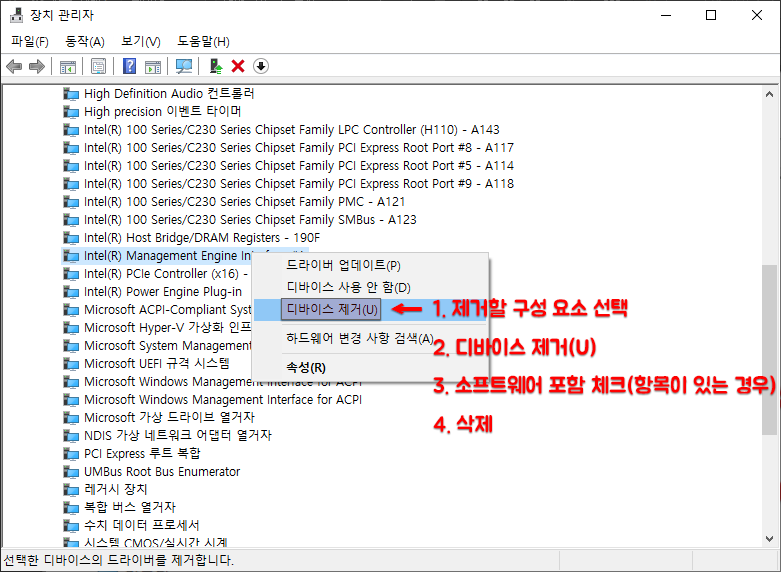Select PCI Express Root Port #5 - A114

(299, 165)
